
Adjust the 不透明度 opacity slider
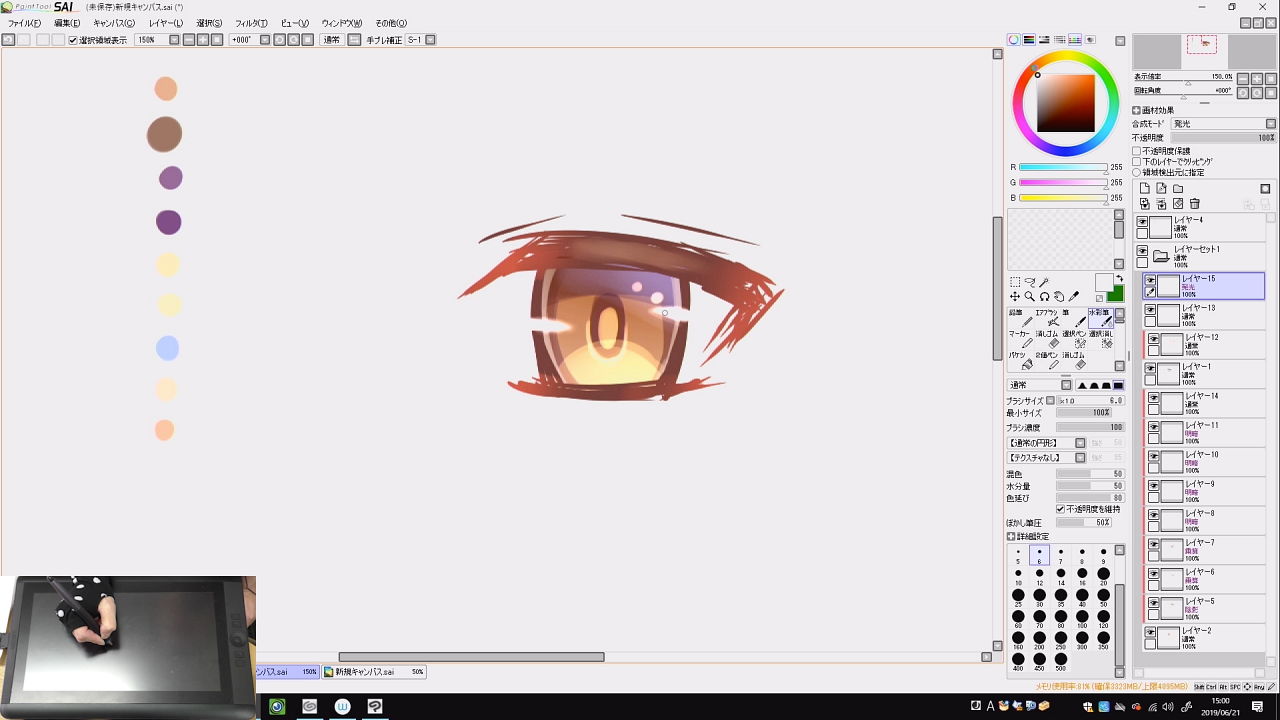[x=1223, y=138]
